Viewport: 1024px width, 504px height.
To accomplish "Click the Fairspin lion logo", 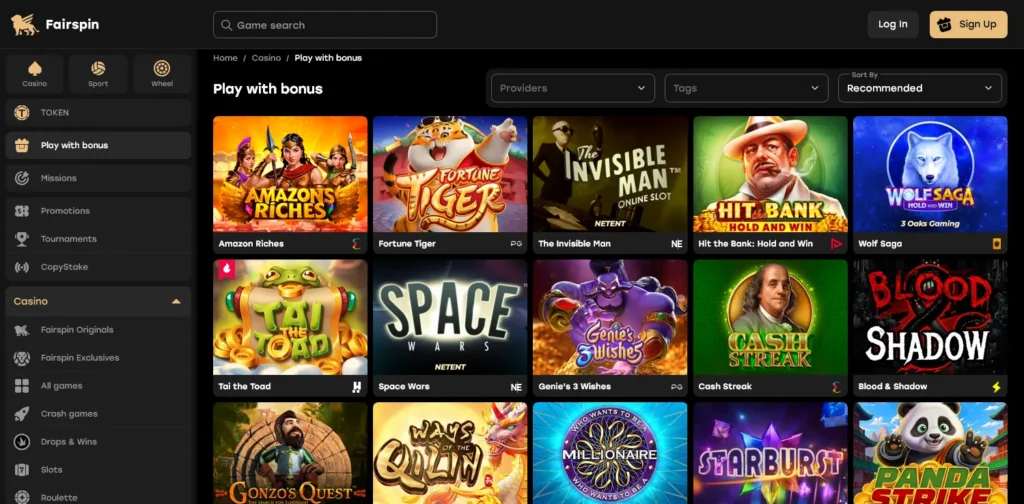I will pos(25,25).
